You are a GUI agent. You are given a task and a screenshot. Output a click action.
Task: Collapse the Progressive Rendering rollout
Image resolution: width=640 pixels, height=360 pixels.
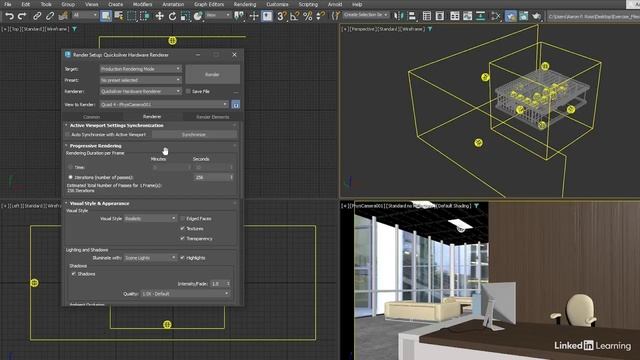pos(96,146)
